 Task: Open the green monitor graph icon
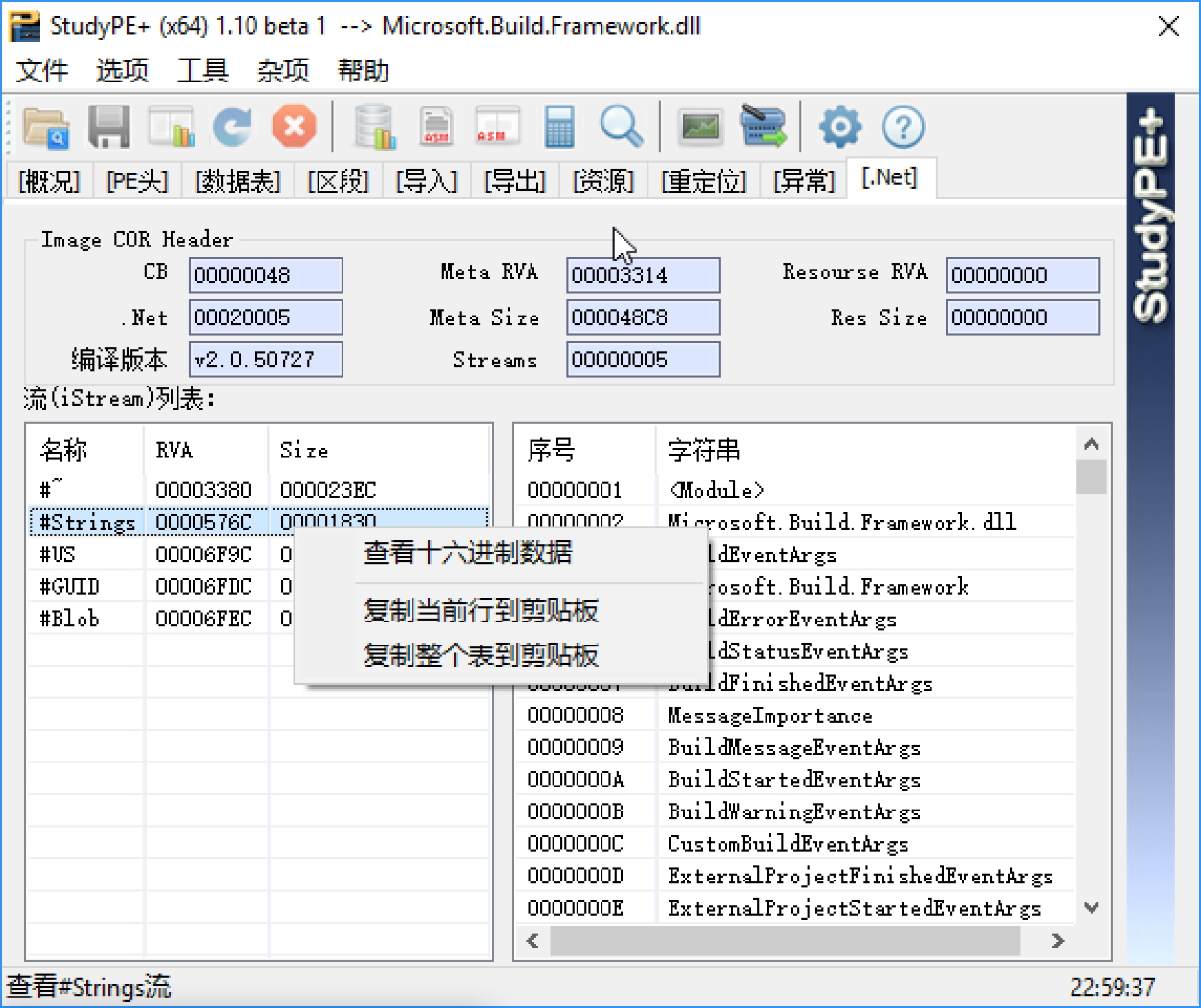coord(700,127)
